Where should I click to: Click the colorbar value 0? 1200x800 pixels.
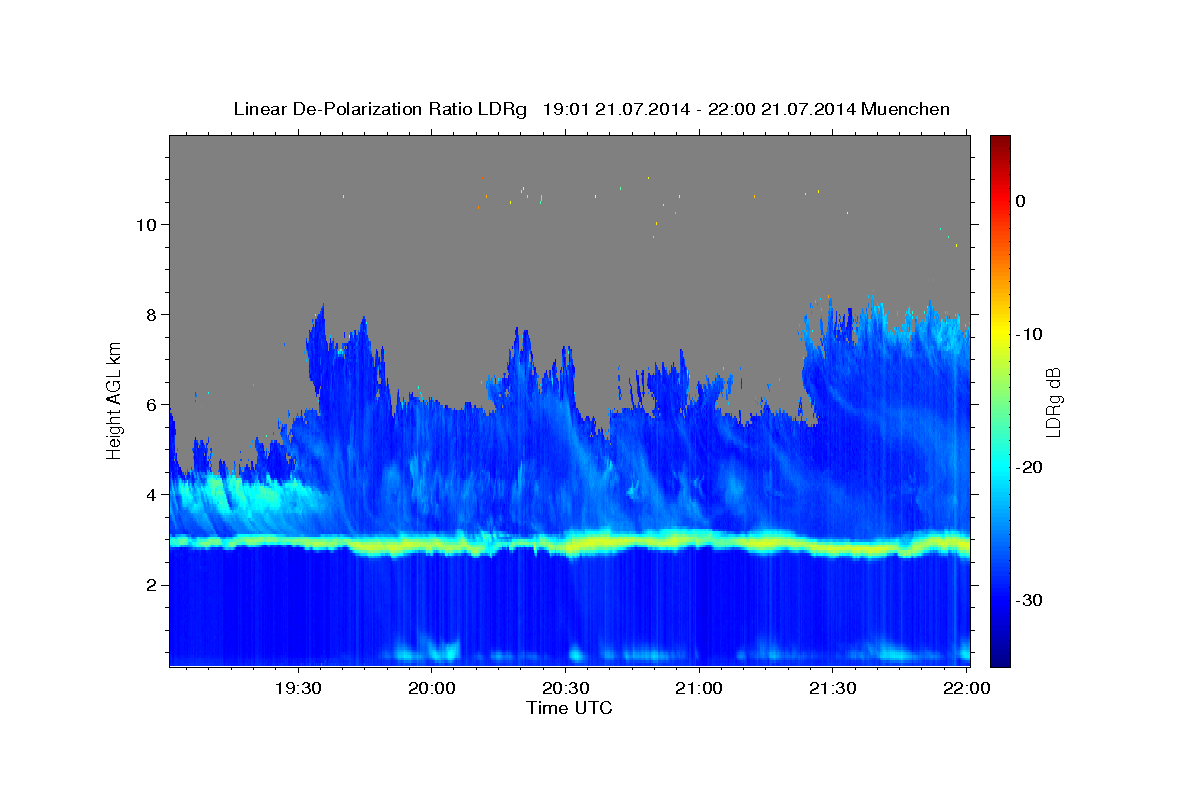(1021, 201)
